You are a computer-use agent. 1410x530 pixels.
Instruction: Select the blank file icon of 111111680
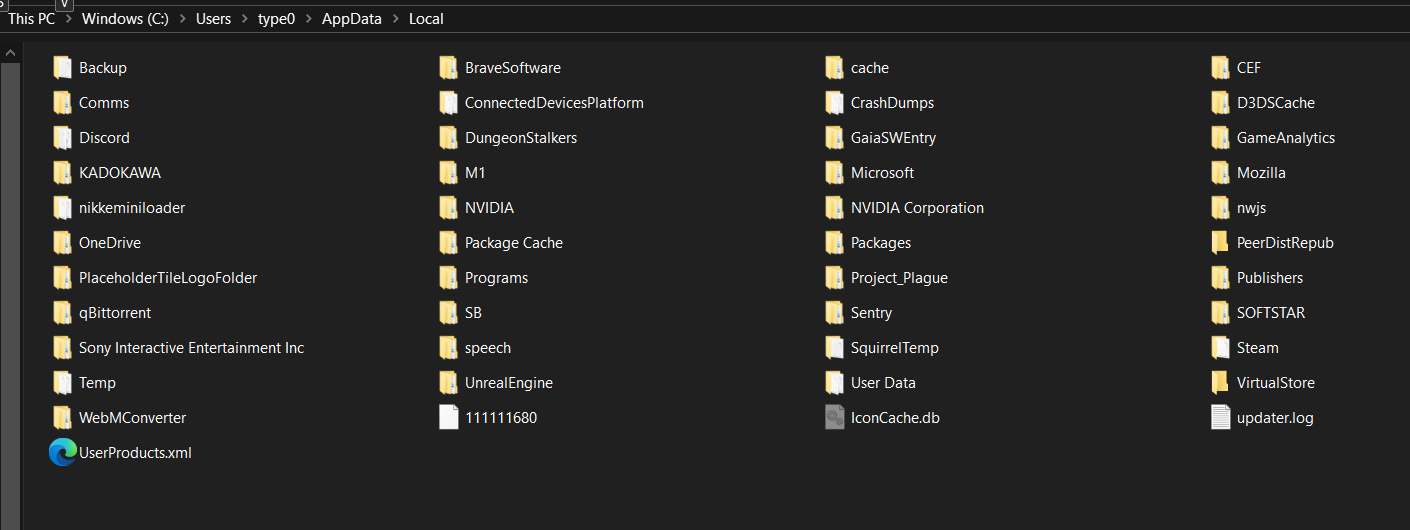(449, 418)
